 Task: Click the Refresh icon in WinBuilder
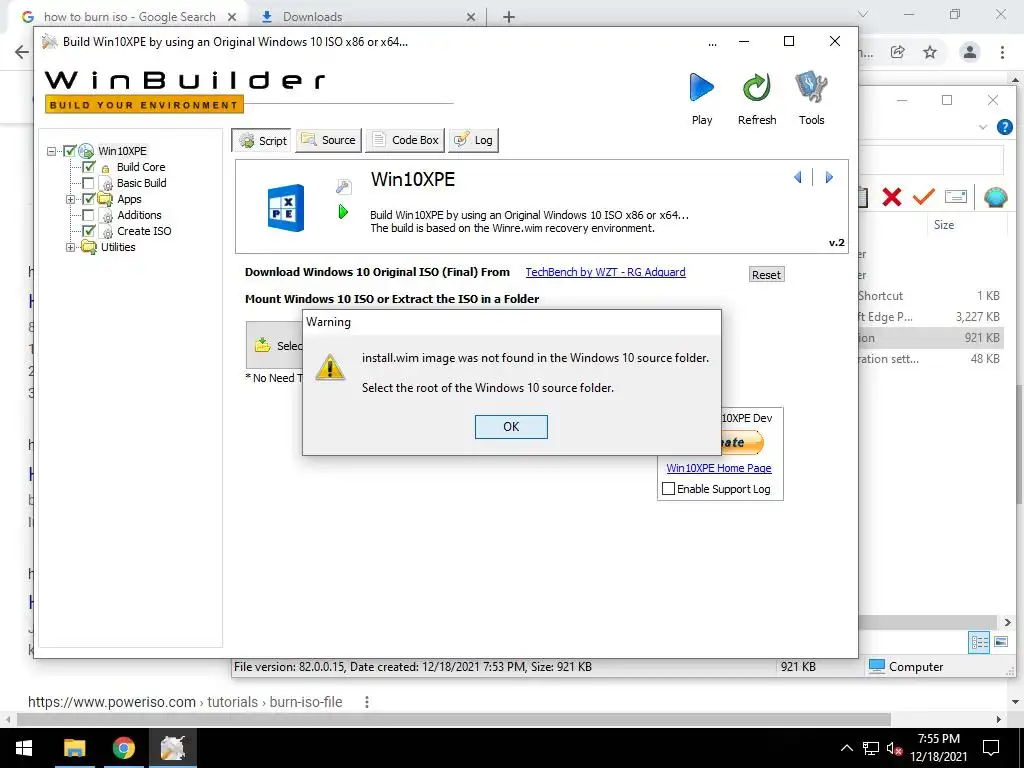(757, 88)
